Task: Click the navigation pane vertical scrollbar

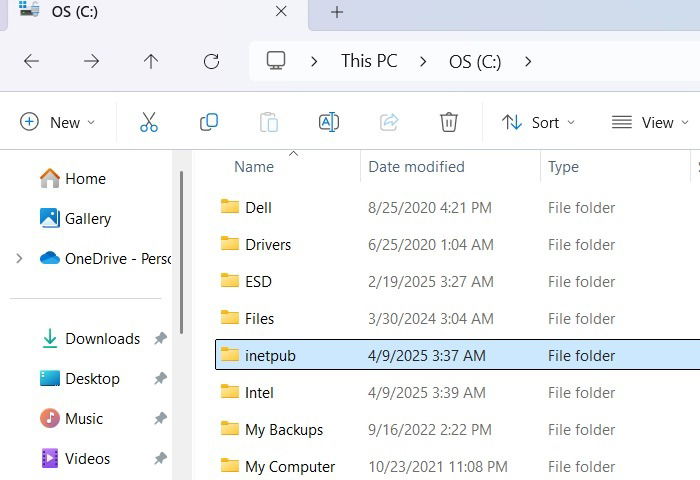Action: pyautogui.click(x=182, y=252)
